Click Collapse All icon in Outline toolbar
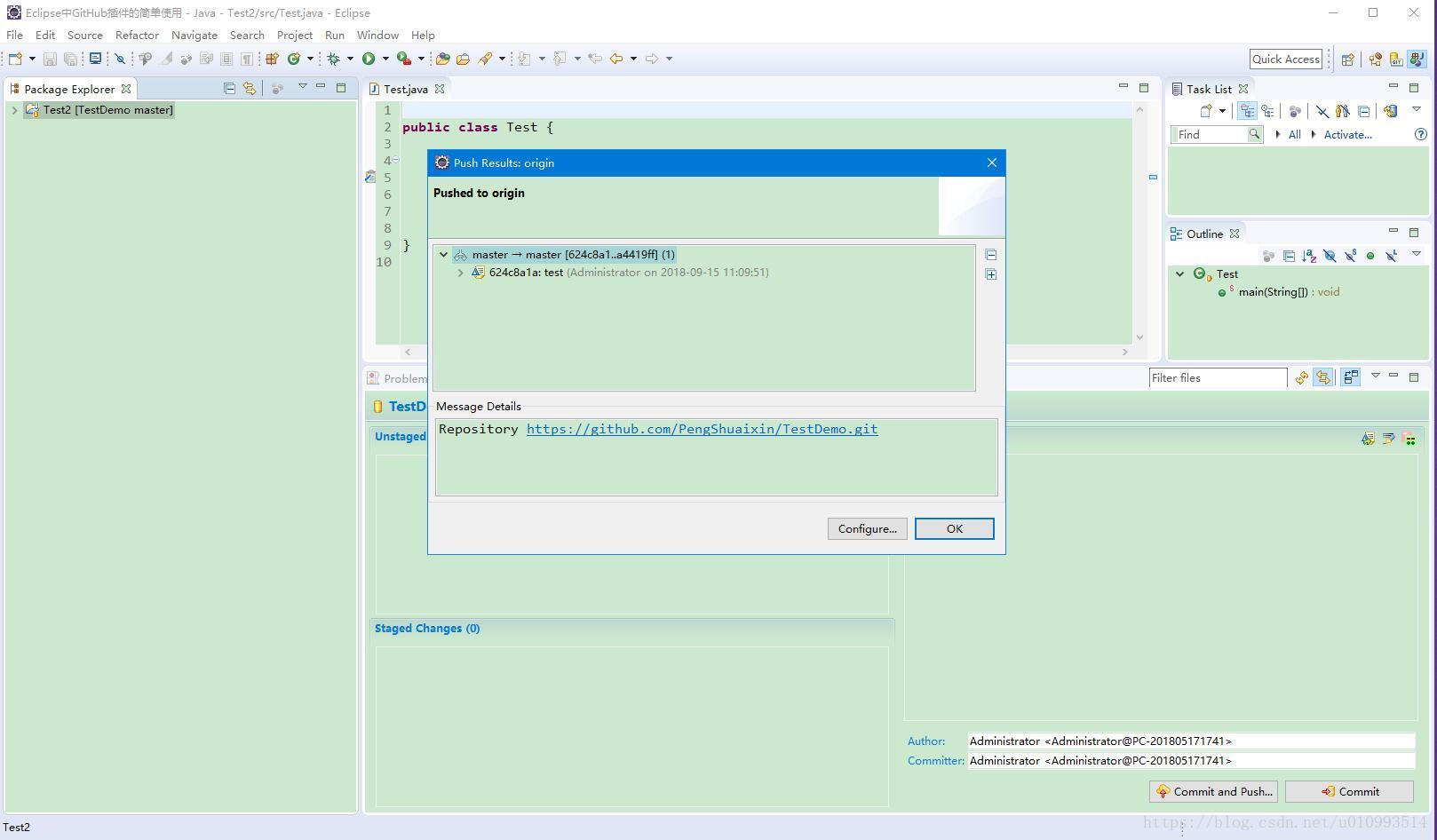Screen dimensions: 1437x840 click(1289, 256)
